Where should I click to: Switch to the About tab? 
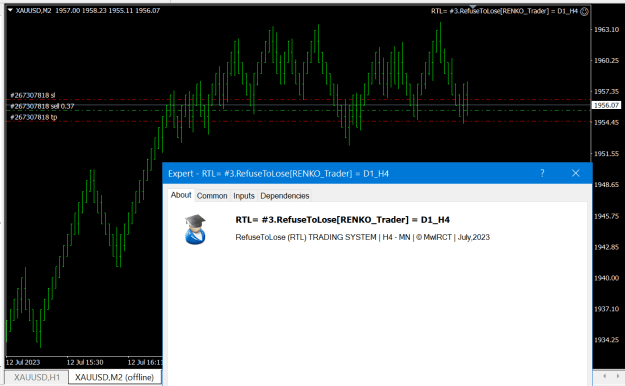(x=181, y=195)
